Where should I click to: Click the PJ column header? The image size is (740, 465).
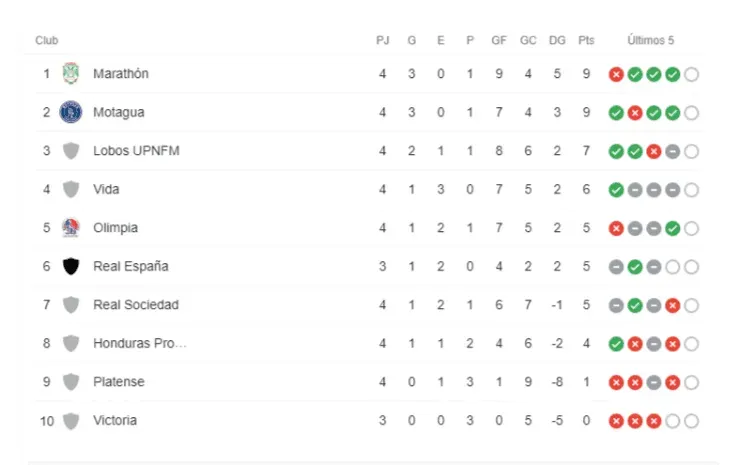(383, 41)
